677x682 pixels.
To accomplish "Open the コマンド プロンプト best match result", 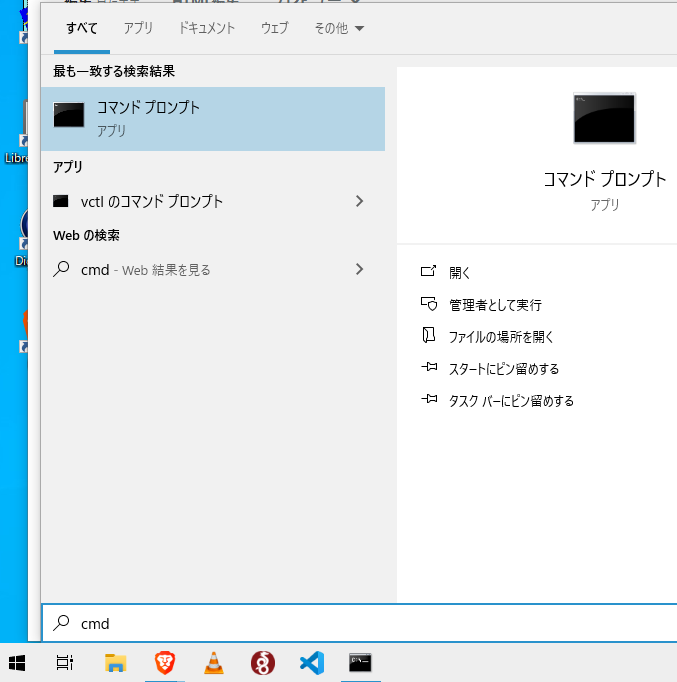I will 213,119.
